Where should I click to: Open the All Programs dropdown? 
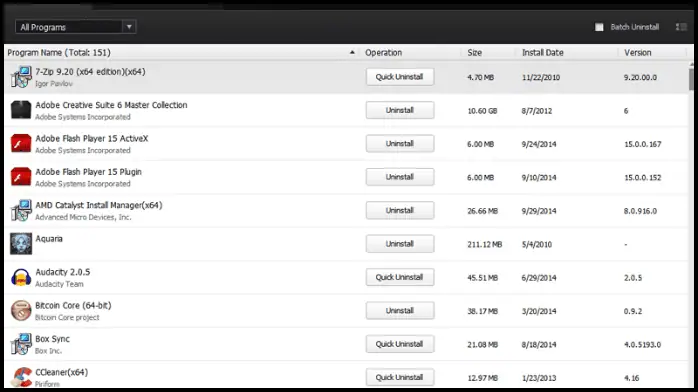click(x=76, y=27)
